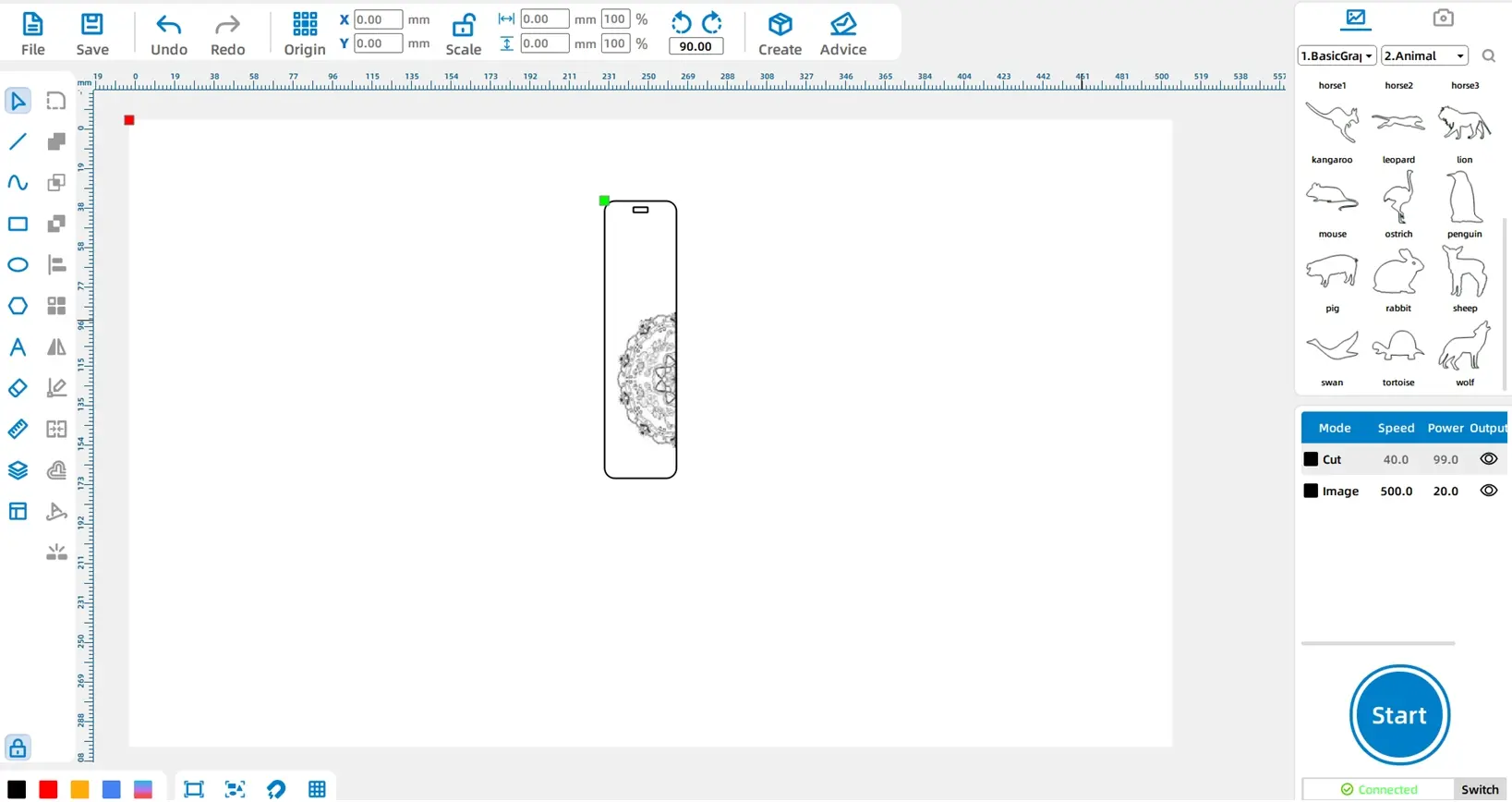Insert the kangaroo shape thumbnail
This screenshot has width=1512, height=802.
pos(1332,124)
